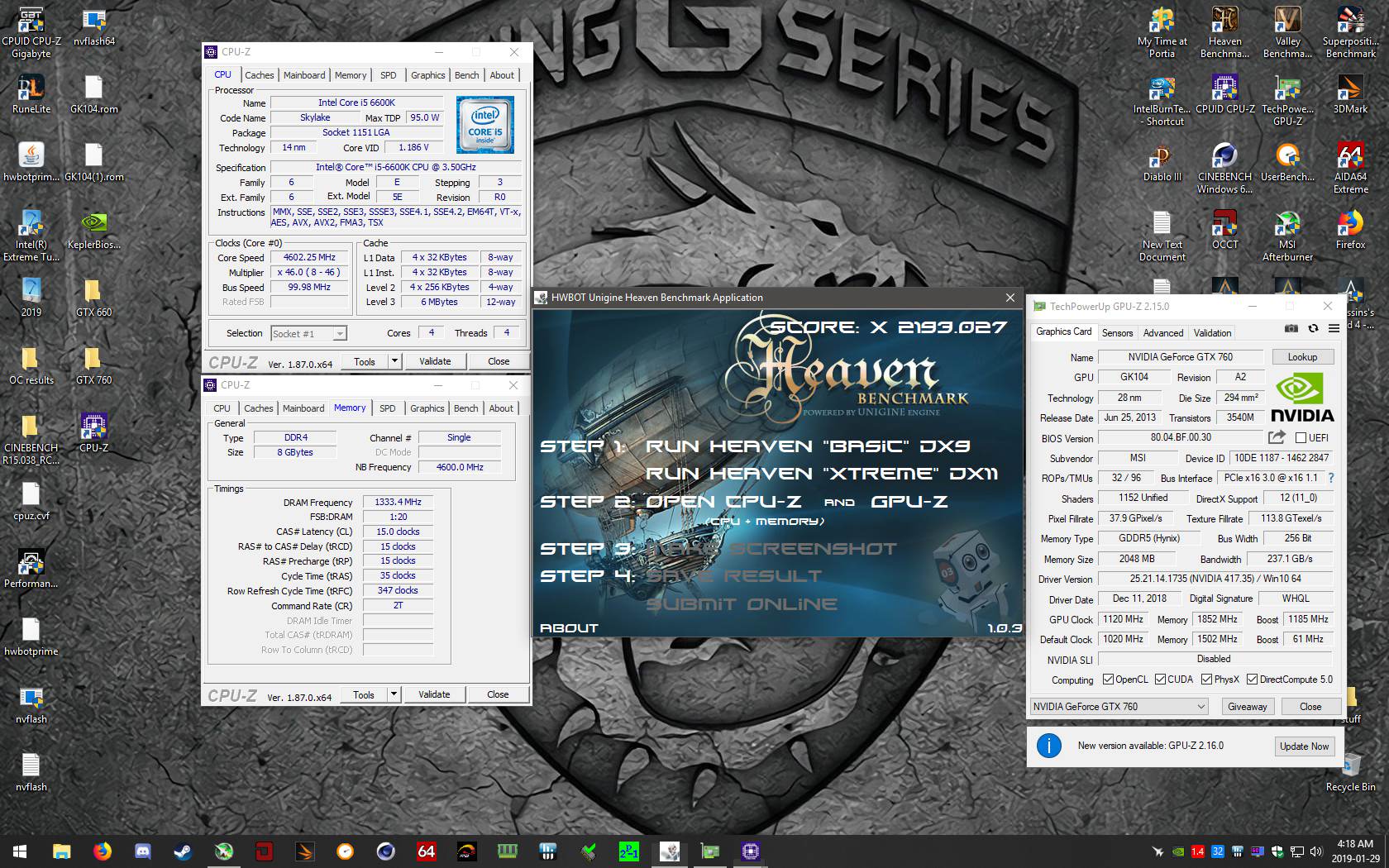
Task: Open the MSI Afterburner desktop shortcut
Action: click(x=1287, y=236)
